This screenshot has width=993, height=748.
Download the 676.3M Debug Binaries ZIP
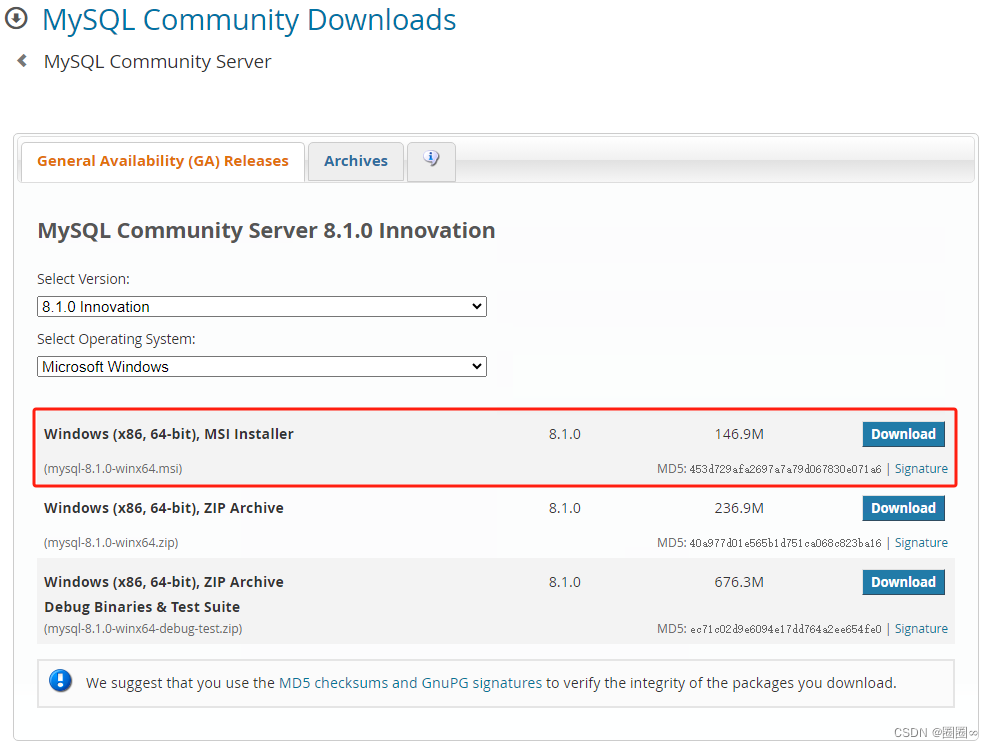[903, 582]
